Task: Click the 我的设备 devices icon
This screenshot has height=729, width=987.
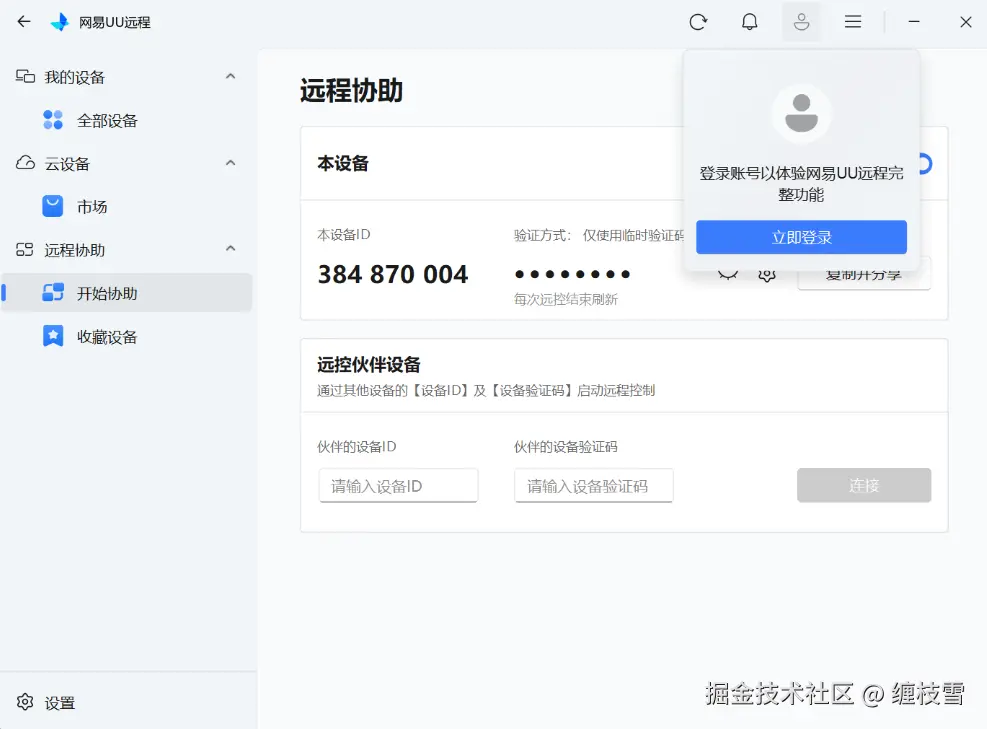Action: 25,77
